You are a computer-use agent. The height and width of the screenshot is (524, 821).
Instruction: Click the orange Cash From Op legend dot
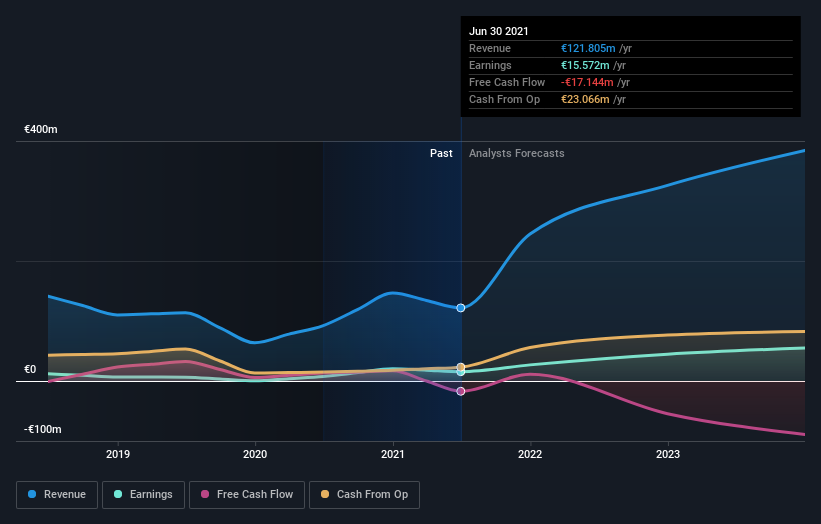(325, 494)
